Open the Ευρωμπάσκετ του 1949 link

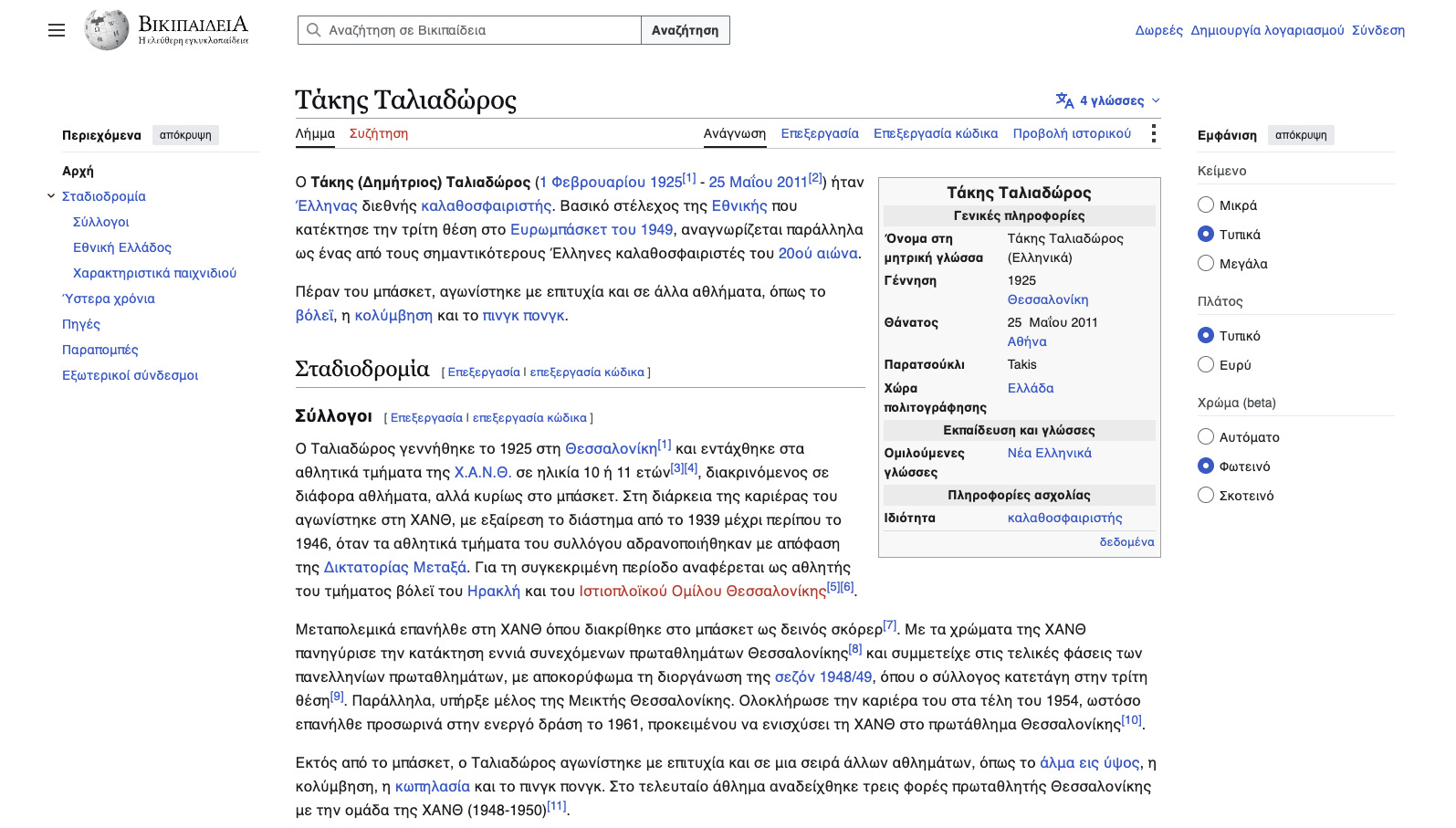[592, 229]
